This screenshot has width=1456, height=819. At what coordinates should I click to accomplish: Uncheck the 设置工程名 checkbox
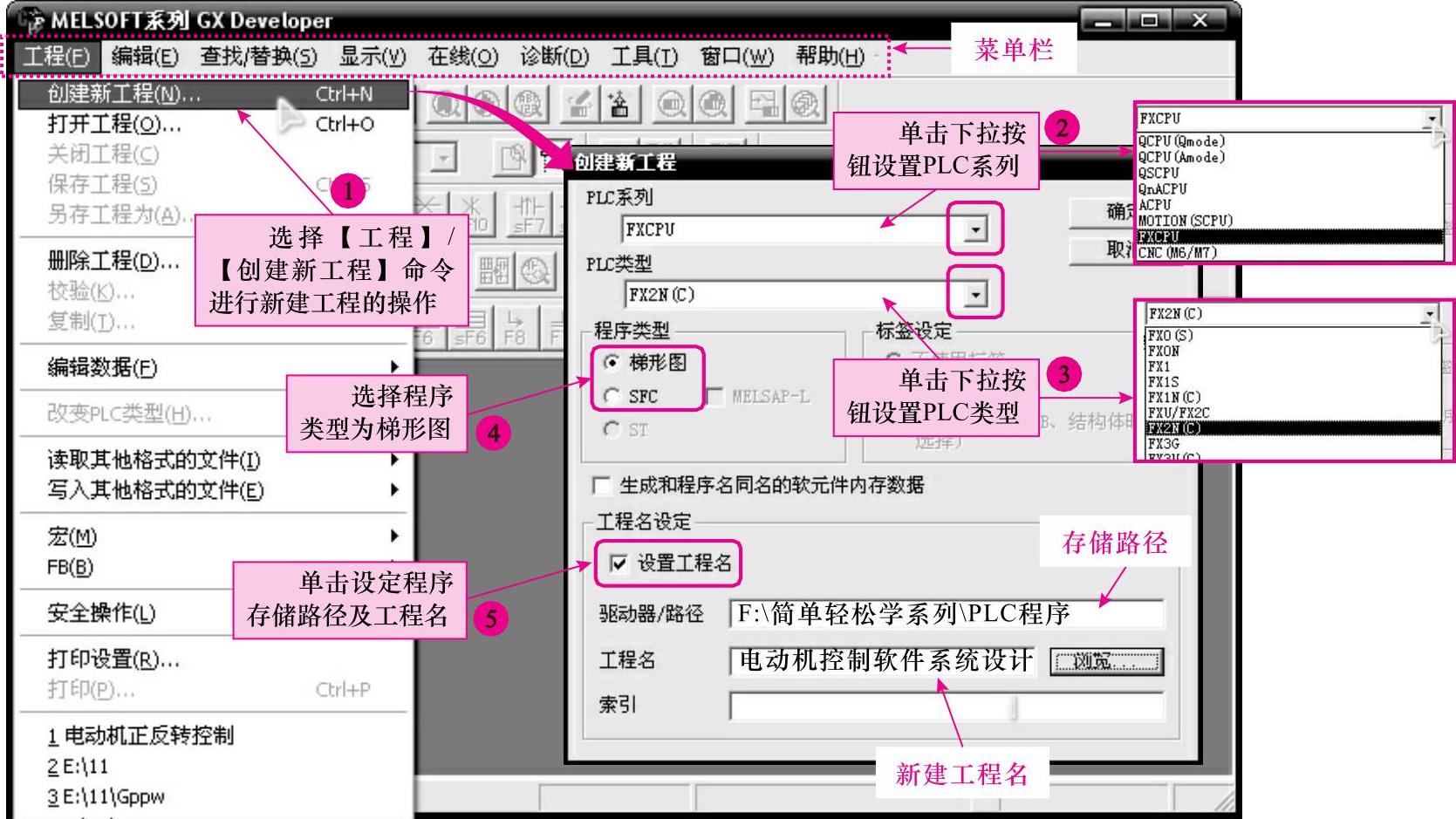(619, 563)
